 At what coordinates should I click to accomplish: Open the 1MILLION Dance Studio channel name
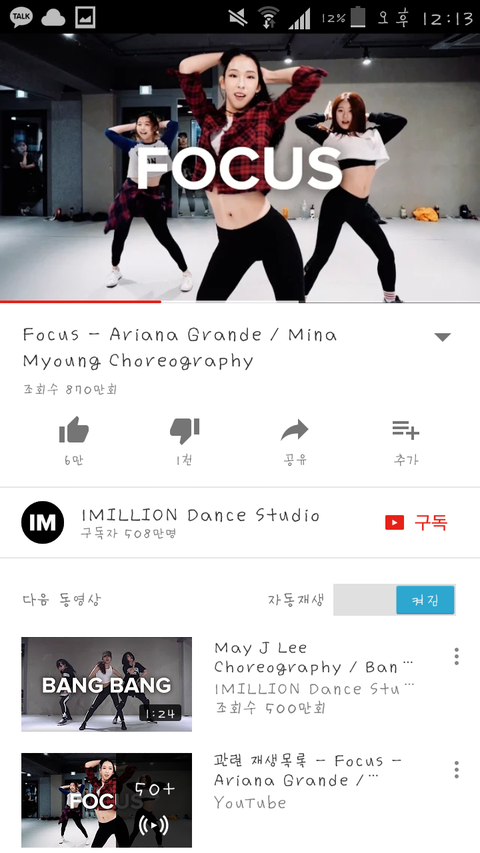click(x=200, y=515)
